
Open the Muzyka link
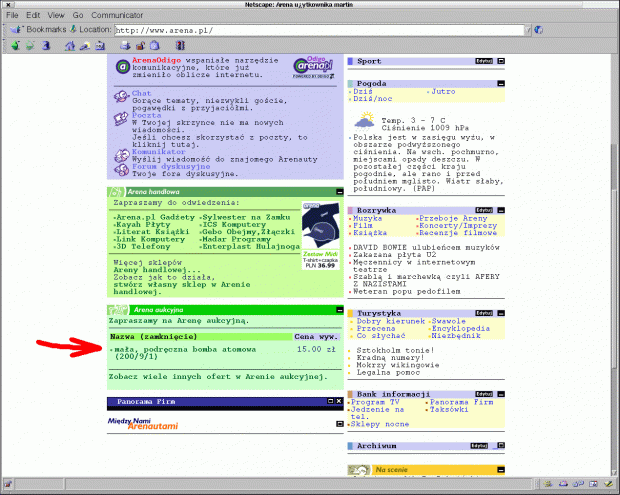(368, 218)
